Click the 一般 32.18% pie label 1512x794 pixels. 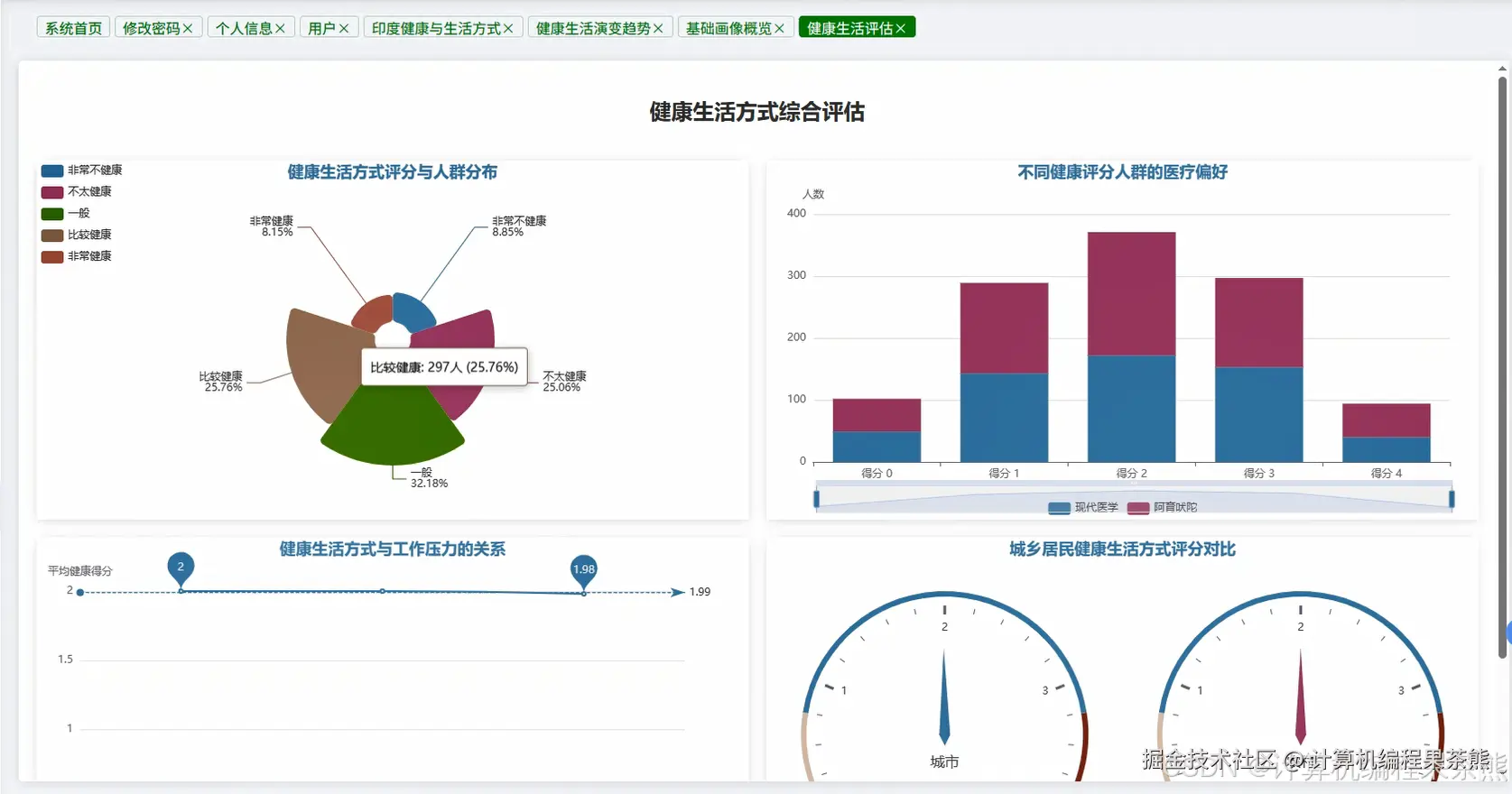[429, 478]
